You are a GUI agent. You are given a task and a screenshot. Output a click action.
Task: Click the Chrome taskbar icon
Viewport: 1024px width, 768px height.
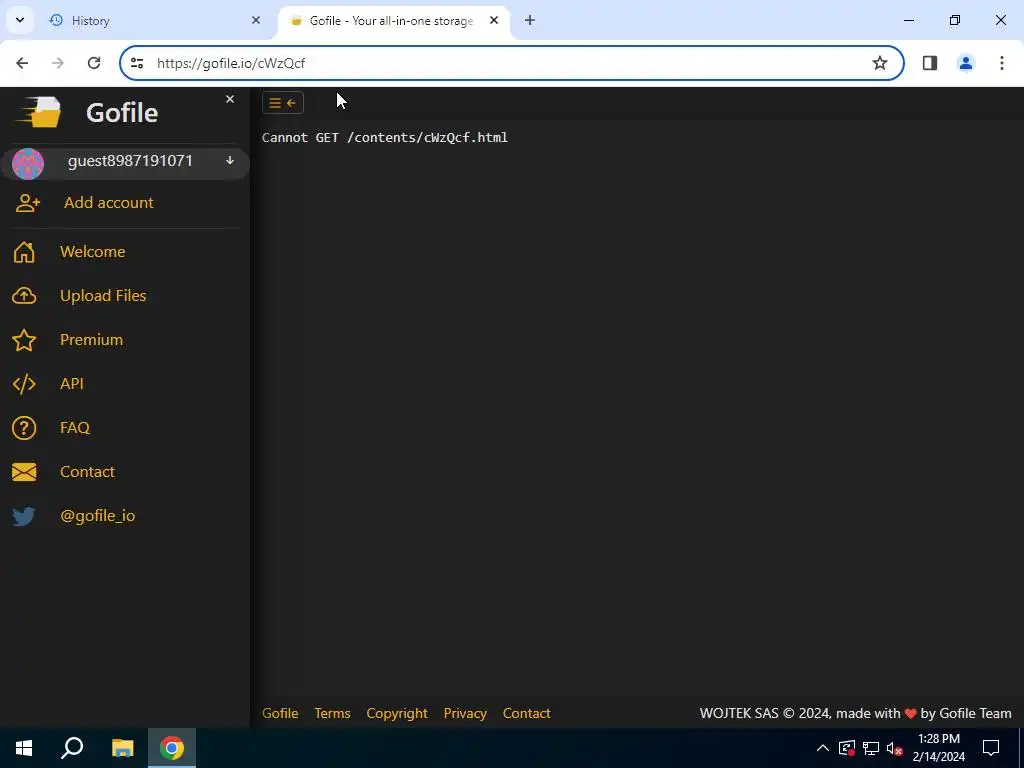(172, 748)
